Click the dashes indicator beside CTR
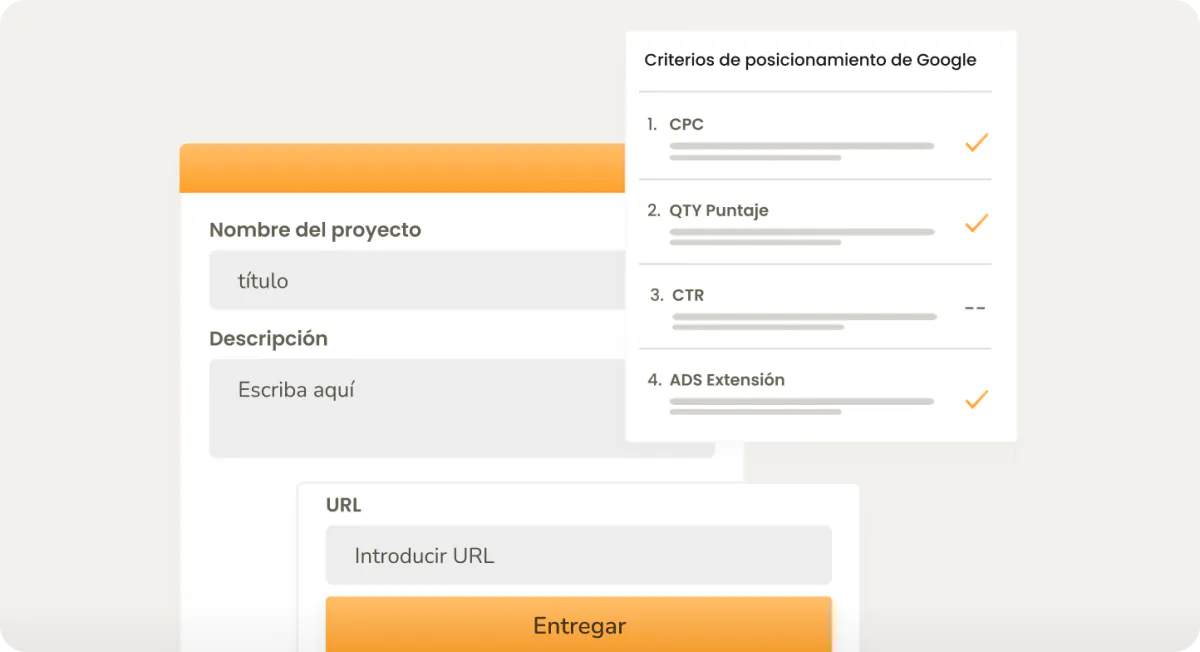Screen dimensions: 1200x652 pos(975,308)
